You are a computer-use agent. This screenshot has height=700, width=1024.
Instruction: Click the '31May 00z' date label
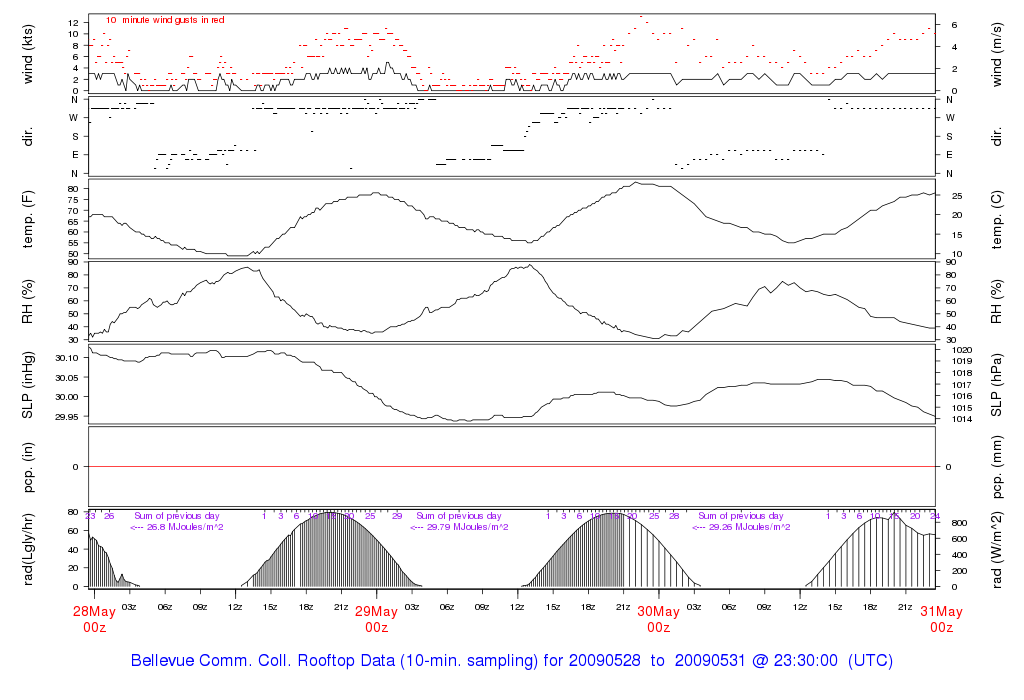[x=941, y=619]
